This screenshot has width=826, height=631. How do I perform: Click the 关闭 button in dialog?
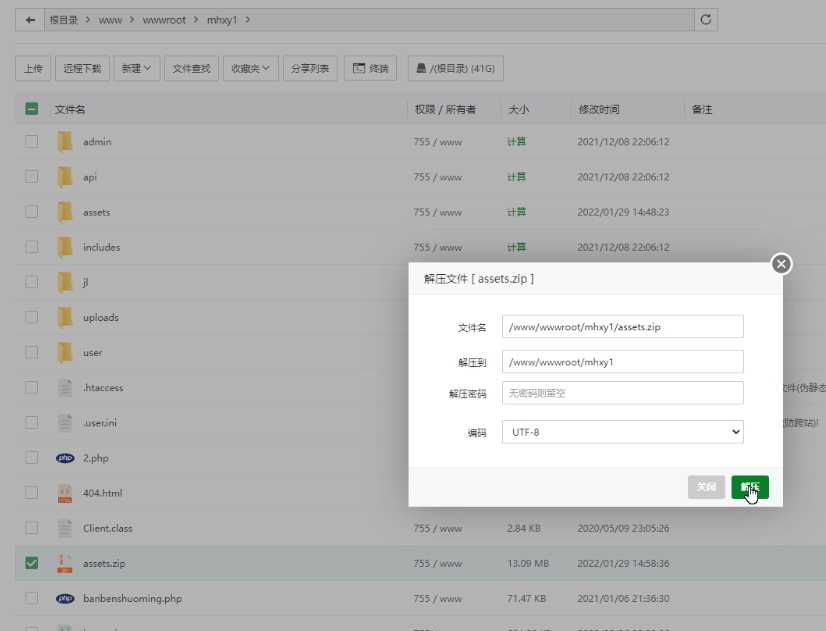(706, 487)
